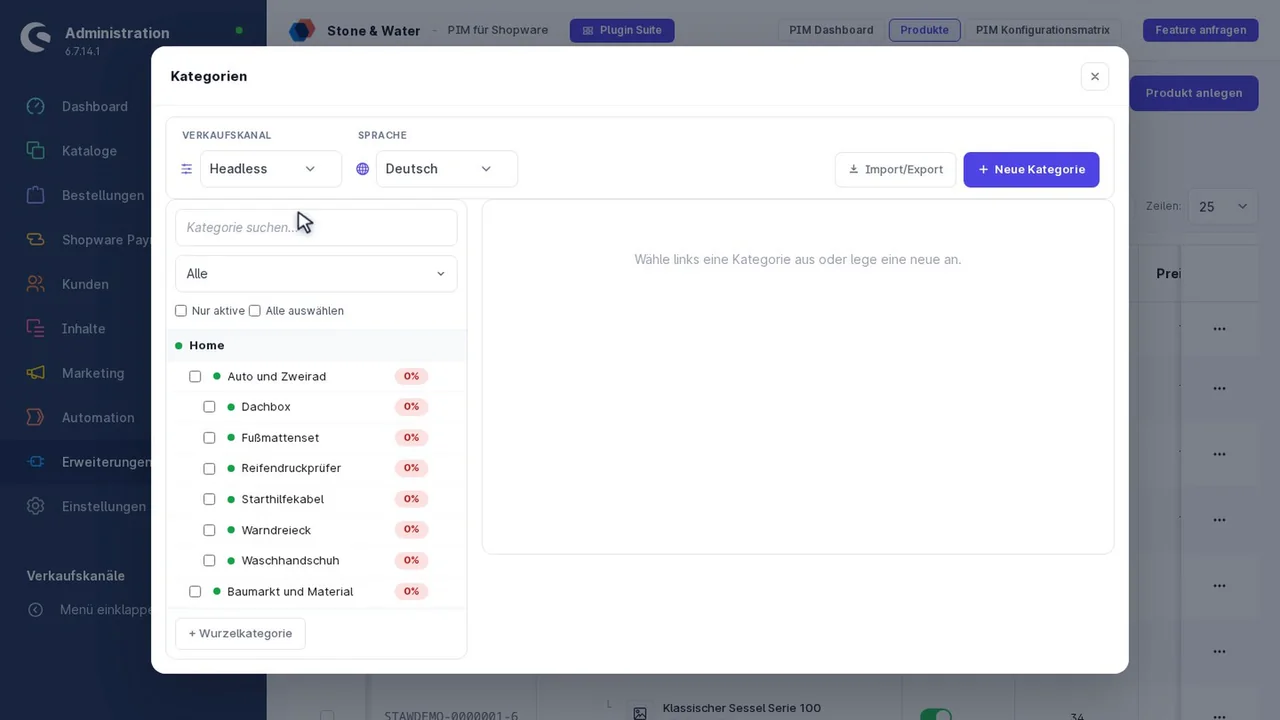1280x720 pixels.
Task: Add a Wurzelkategorie
Action: (240, 634)
